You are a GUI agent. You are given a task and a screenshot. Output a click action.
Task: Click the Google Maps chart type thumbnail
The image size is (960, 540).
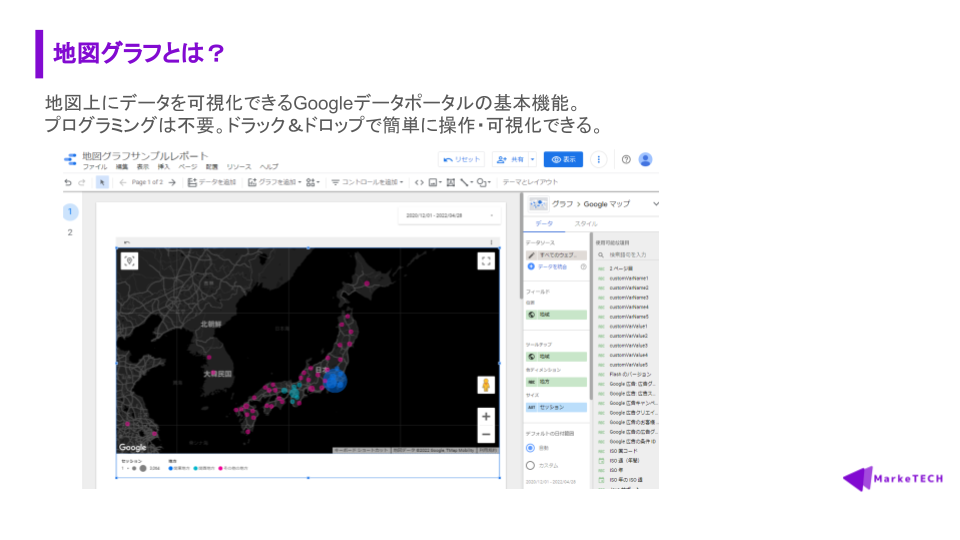coord(538,204)
